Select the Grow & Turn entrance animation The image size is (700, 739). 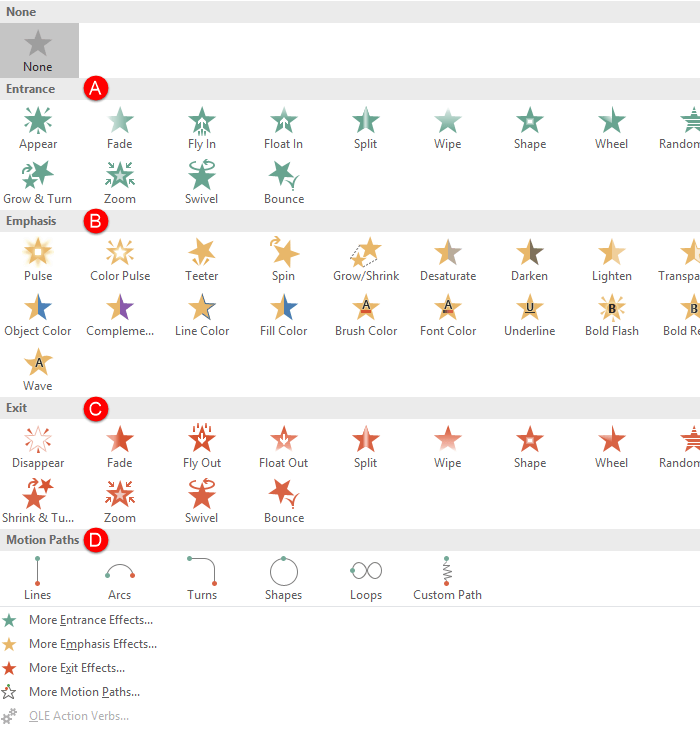point(38,183)
